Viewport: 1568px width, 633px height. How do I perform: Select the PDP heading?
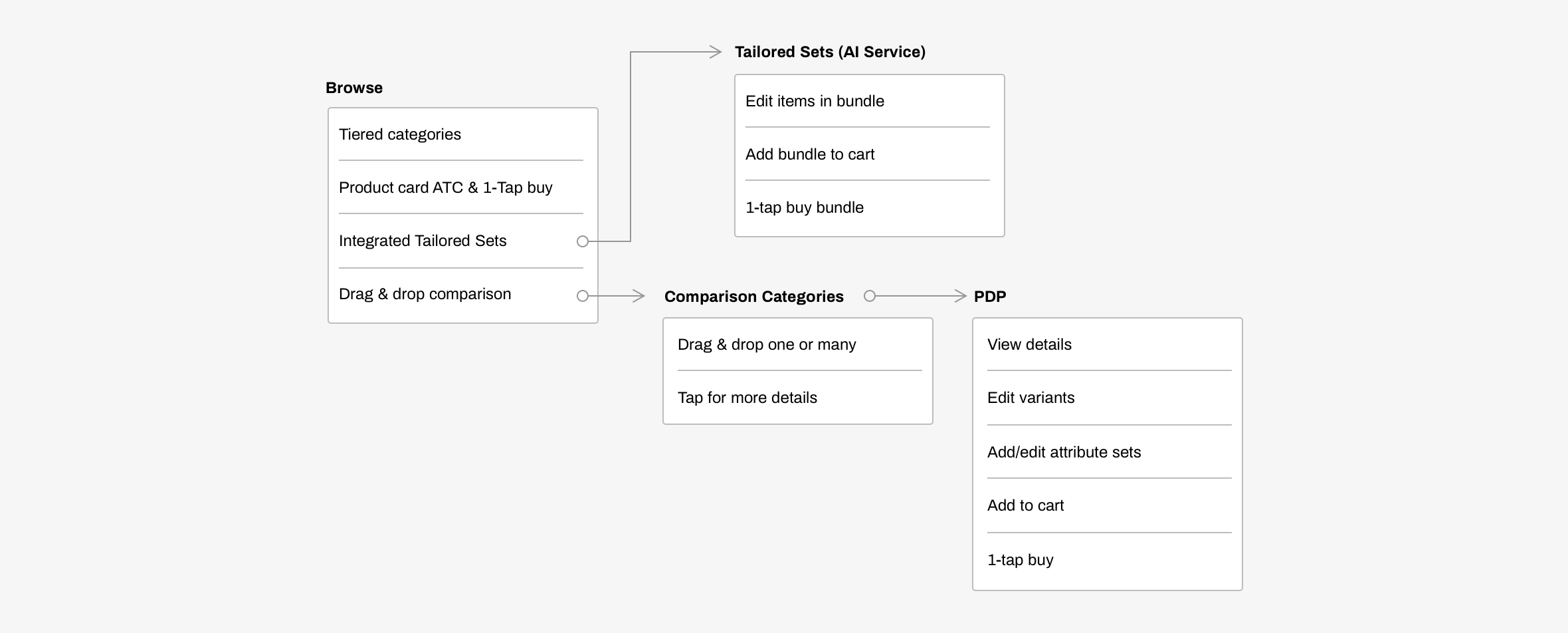pyautogui.click(x=990, y=297)
